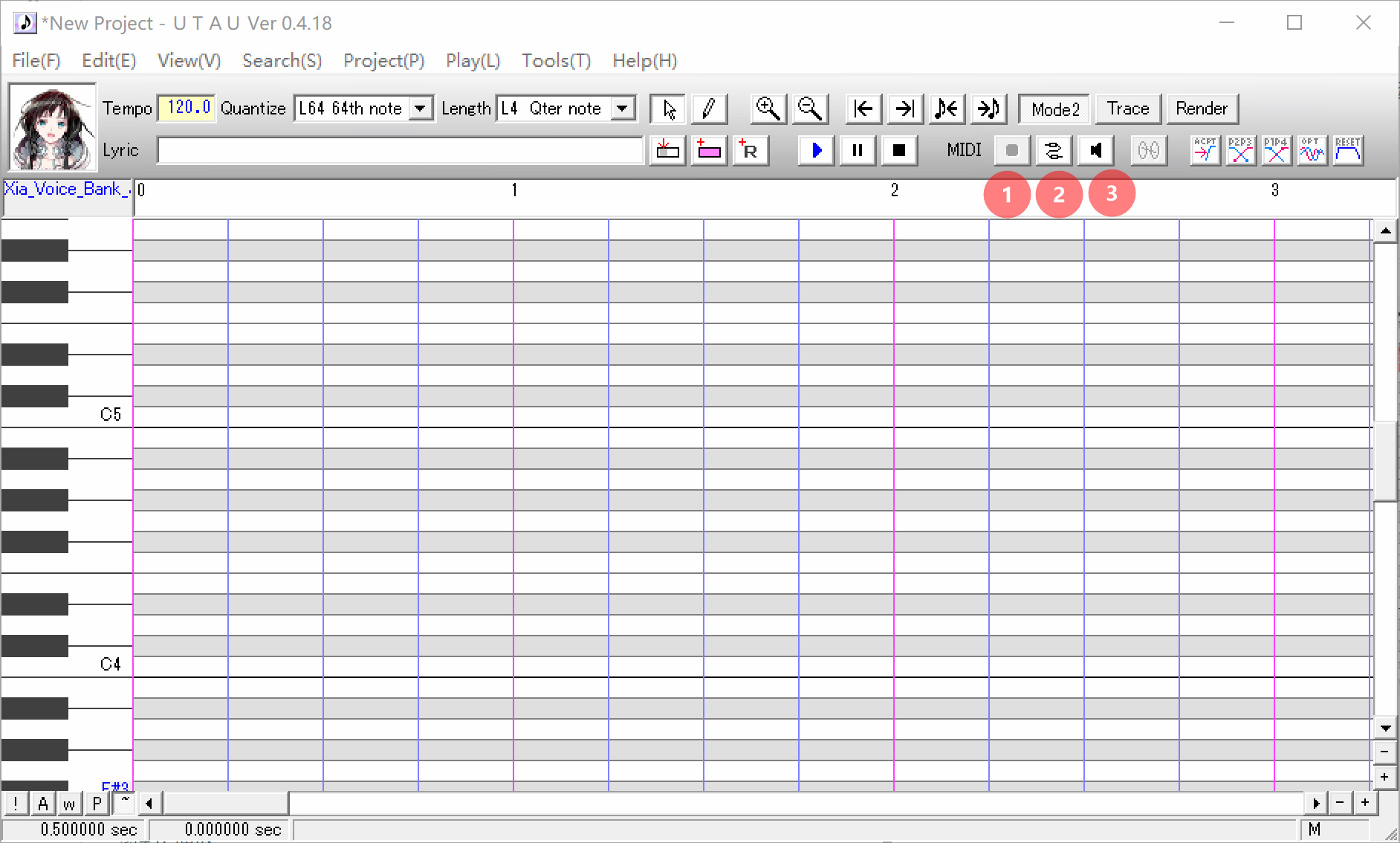
Task: Click the horizontal scrollbar left arrow
Action: point(149,804)
